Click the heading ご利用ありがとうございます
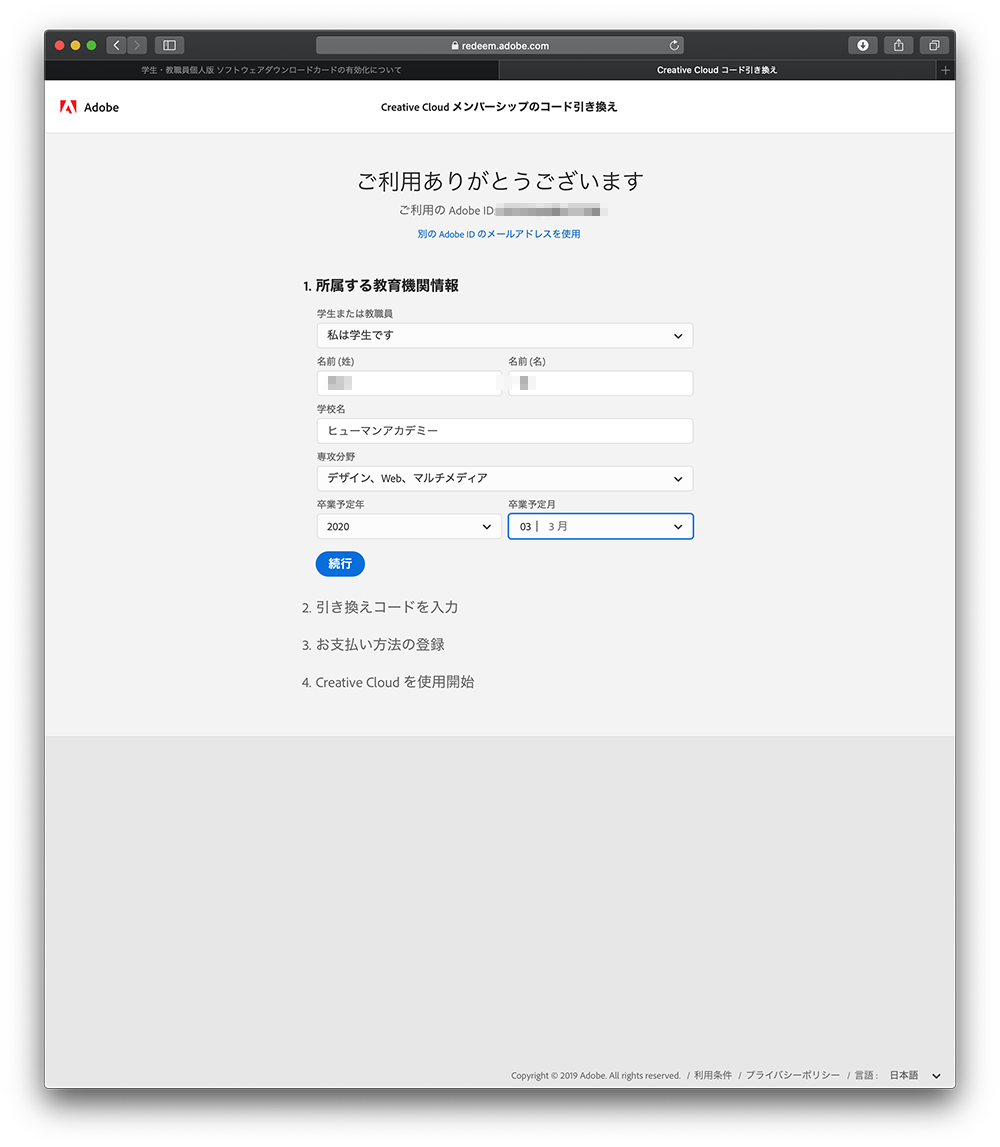This screenshot has height=1147, width=1000. pos(500,181)
